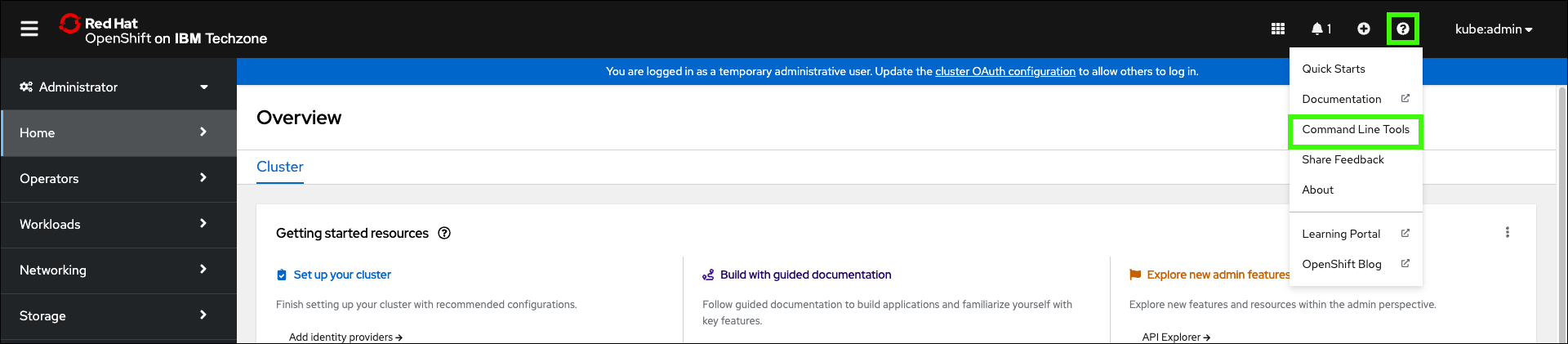Image resolution: width=1568 pixels, height=344 pixels.
Task: Choose About in the help menu
Action: [1317, 190]
